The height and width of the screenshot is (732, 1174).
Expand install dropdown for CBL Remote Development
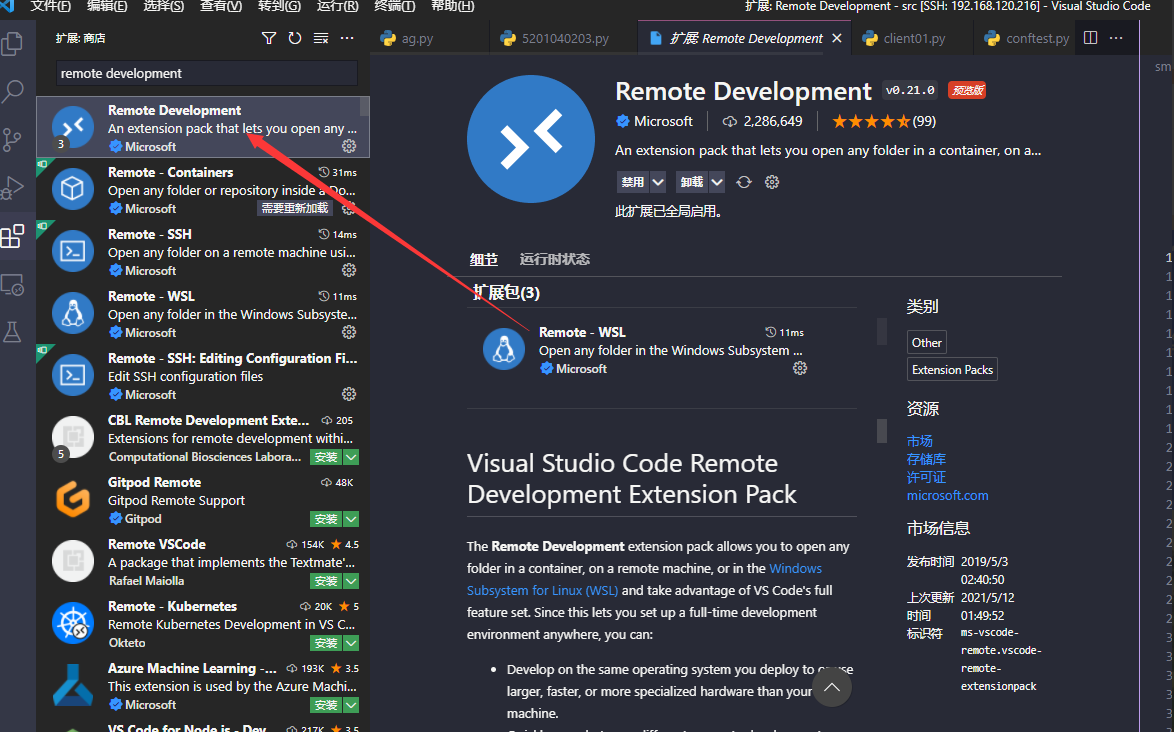tap(351, 457)
